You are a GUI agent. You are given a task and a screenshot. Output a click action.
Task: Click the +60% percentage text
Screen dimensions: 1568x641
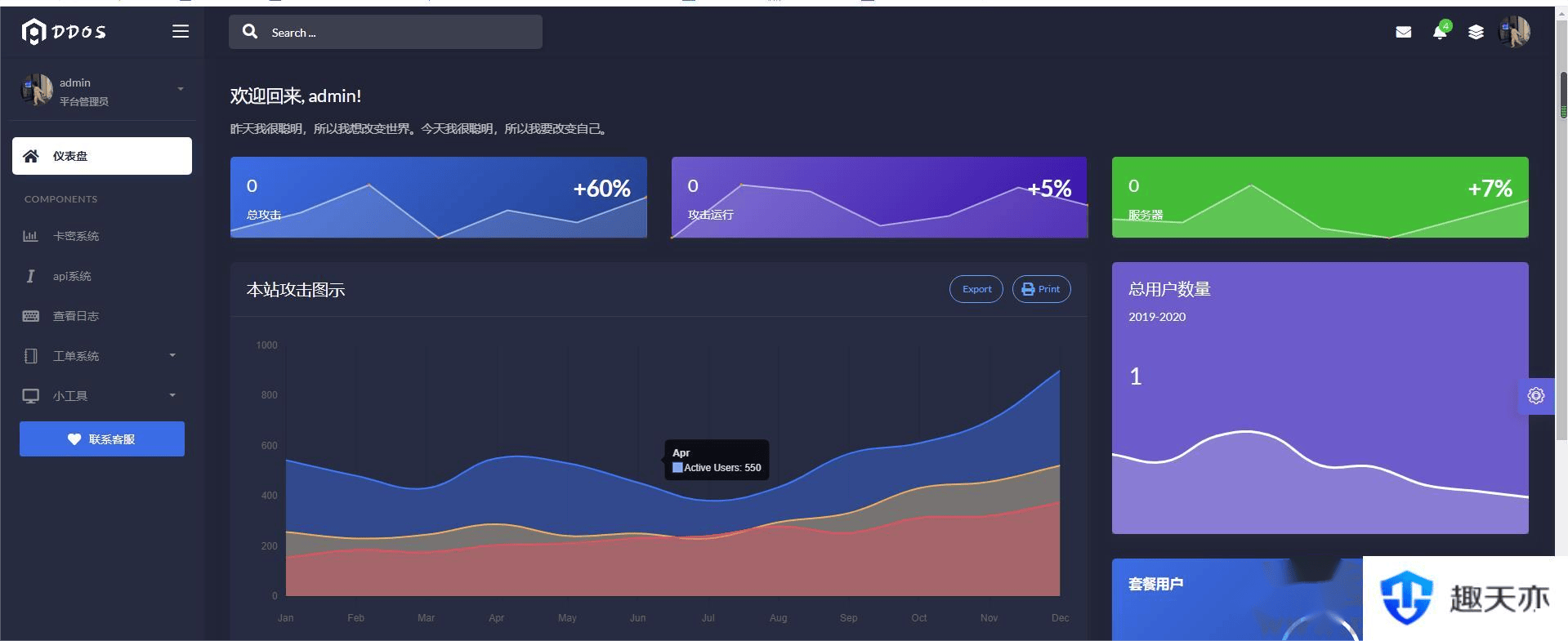point(601,189)
